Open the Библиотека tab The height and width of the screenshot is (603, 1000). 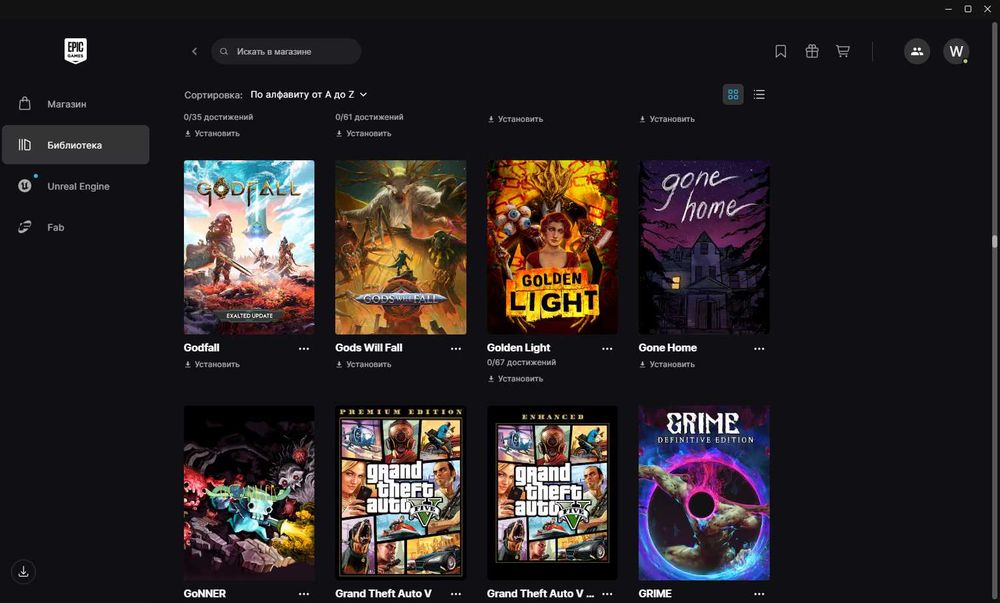point(75,145)
